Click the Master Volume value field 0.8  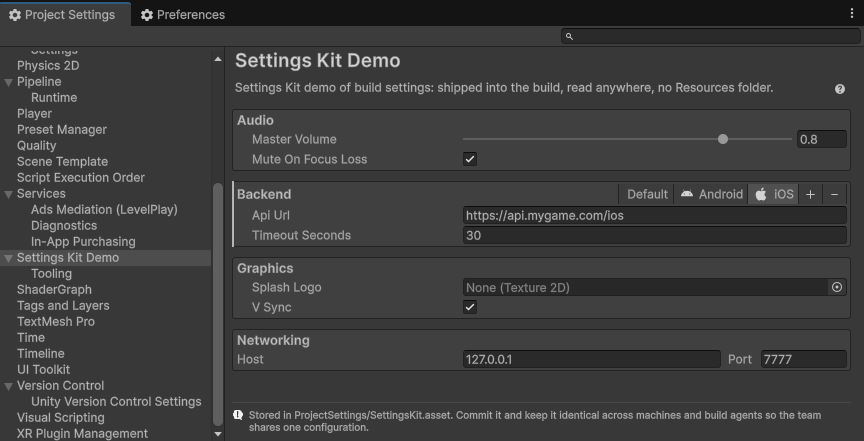click(x=822, y=139)
